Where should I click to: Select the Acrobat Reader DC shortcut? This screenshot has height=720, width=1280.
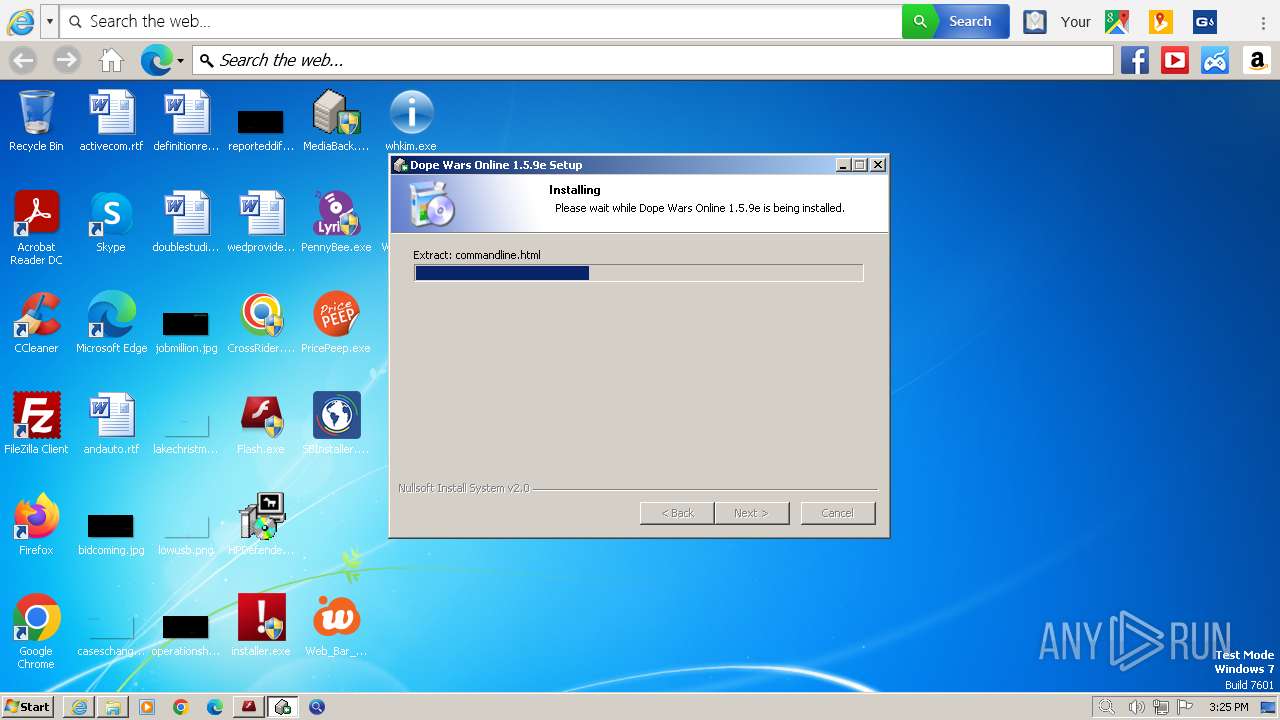click(36, 228)
